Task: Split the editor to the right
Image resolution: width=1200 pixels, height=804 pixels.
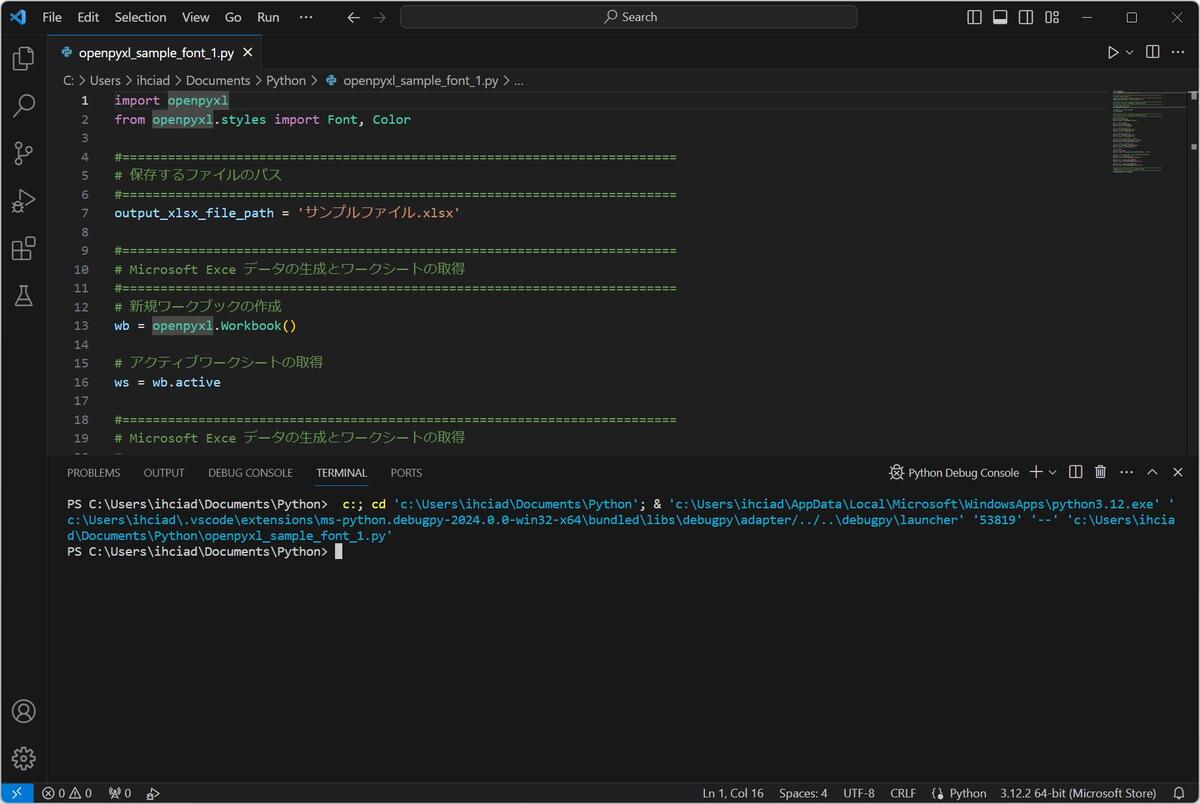Action: (1152, 52)
